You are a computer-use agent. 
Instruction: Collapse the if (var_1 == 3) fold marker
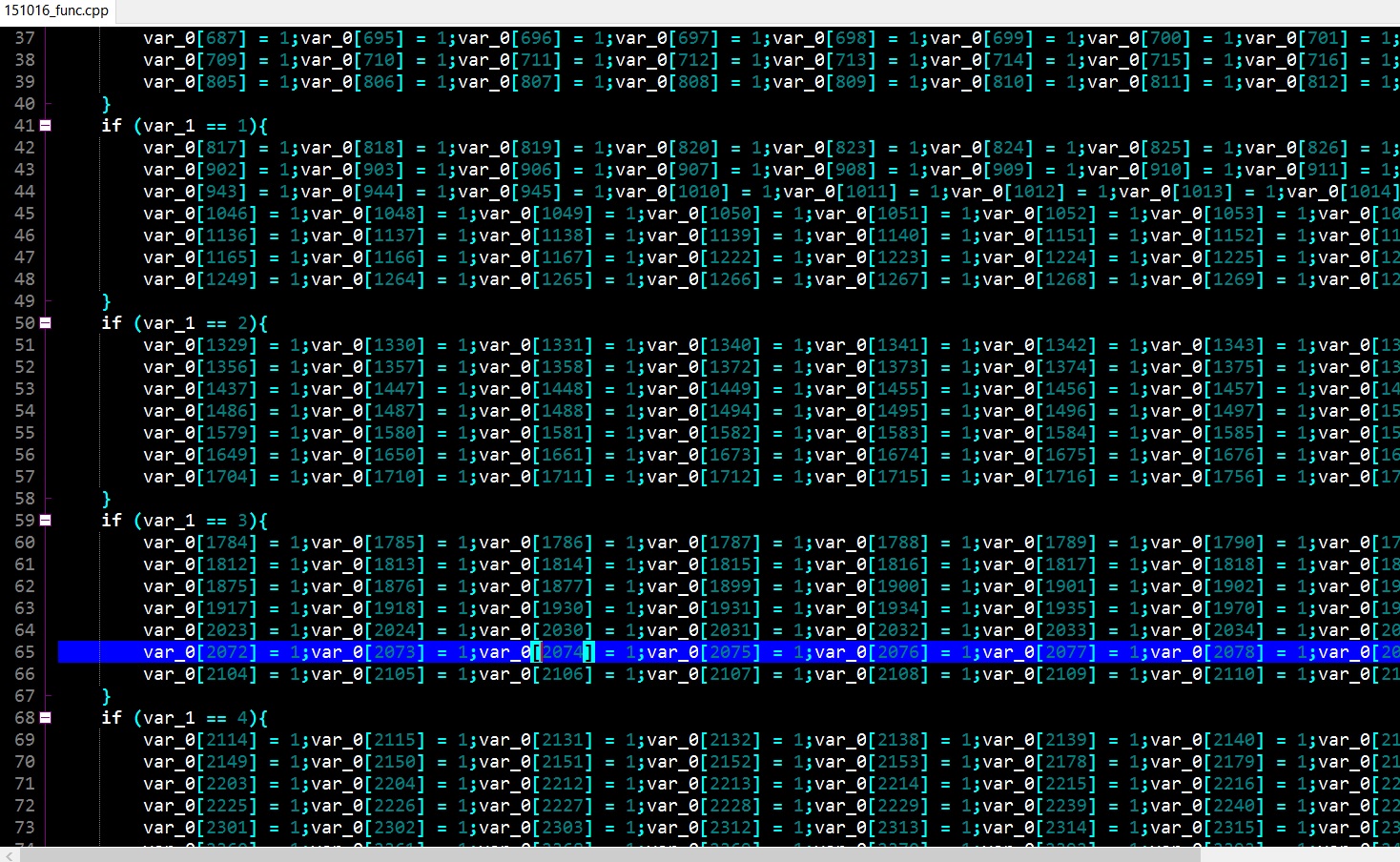pyautogui.click(x=45, y=521)
